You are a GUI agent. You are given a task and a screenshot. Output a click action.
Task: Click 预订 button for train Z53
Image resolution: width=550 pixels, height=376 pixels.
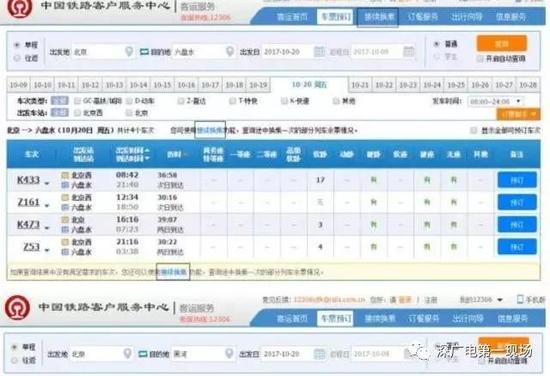517,247
